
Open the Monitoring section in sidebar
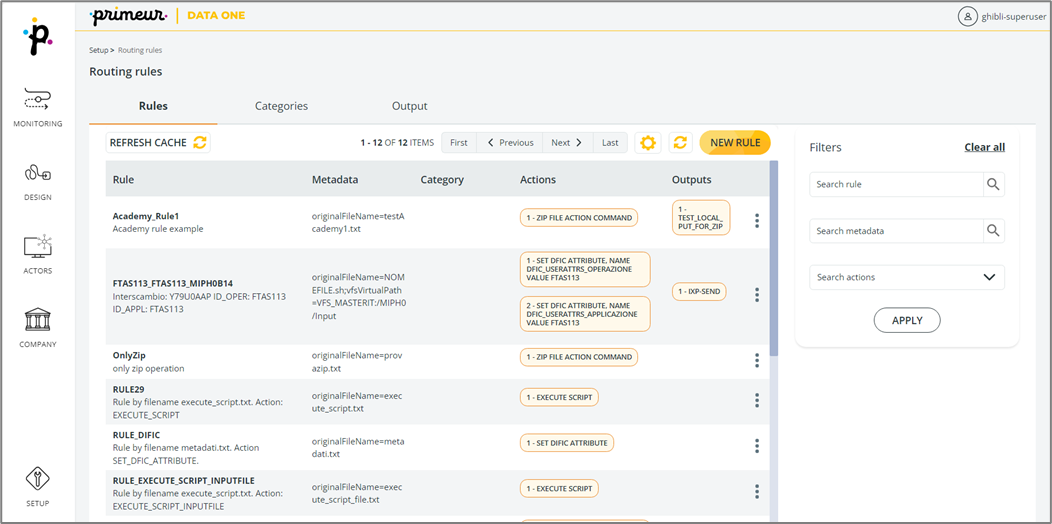click(37, 101)
